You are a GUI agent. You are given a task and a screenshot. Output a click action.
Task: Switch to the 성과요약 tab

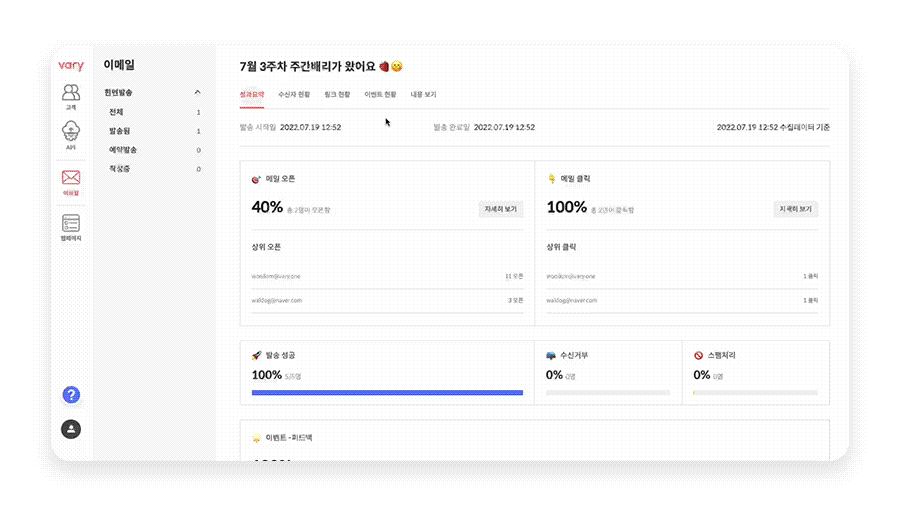pos(251,95)
